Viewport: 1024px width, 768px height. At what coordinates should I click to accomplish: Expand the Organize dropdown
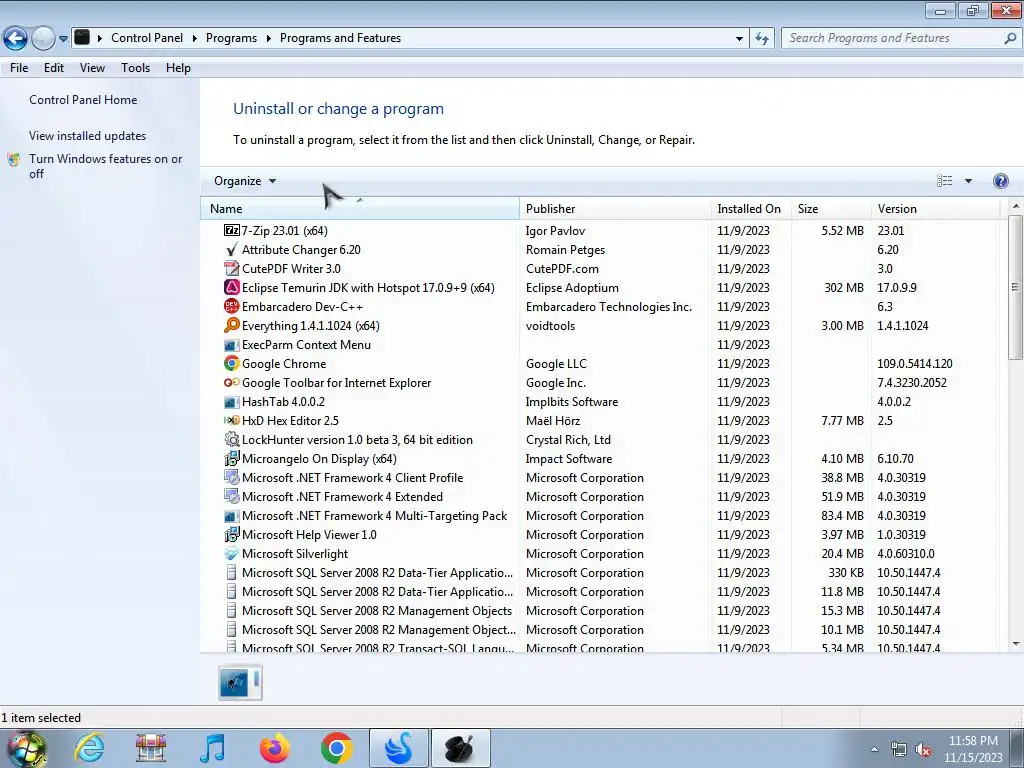[x=245, y=181]
